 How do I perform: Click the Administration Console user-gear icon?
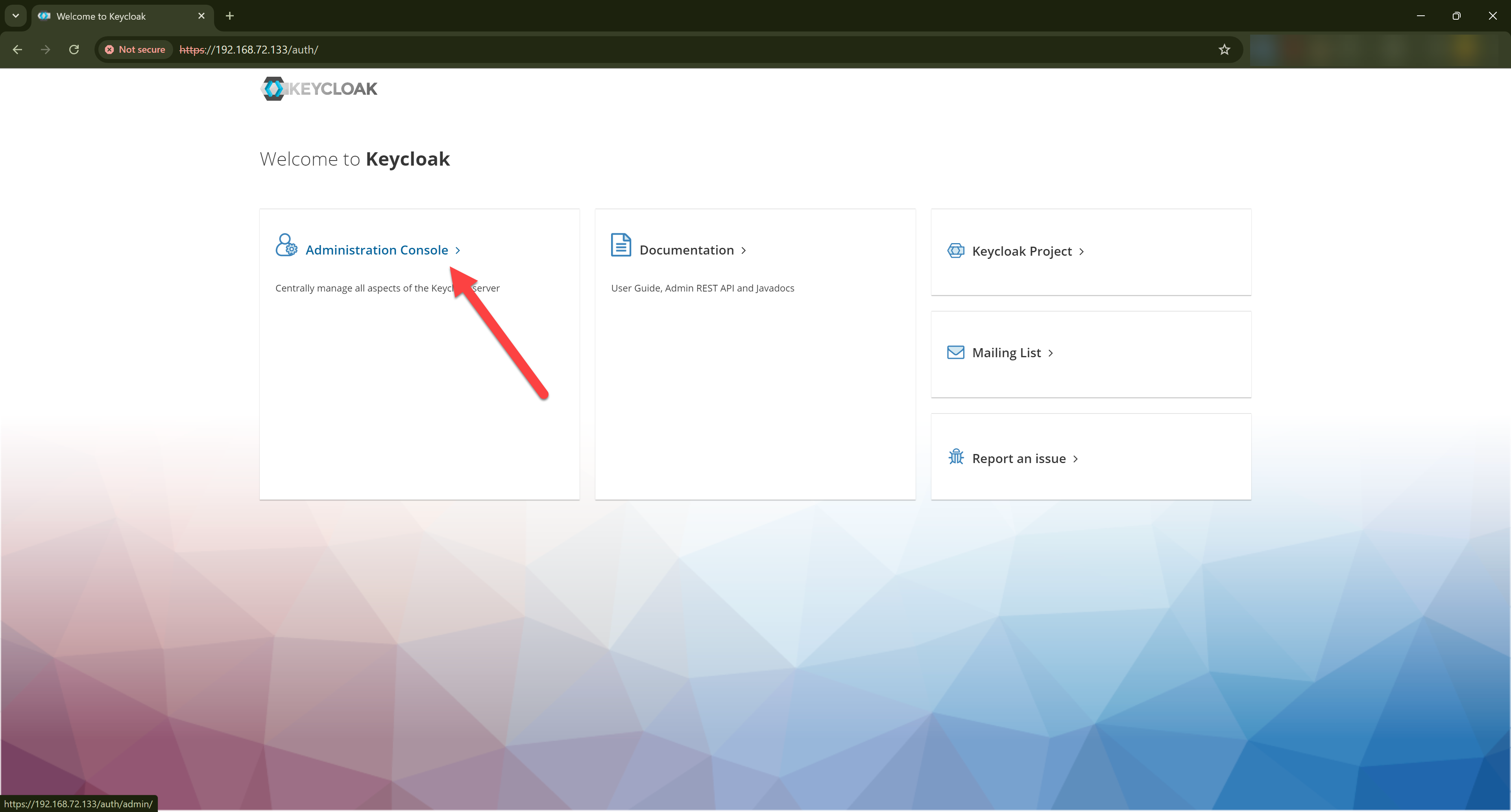tap(286, 245)
